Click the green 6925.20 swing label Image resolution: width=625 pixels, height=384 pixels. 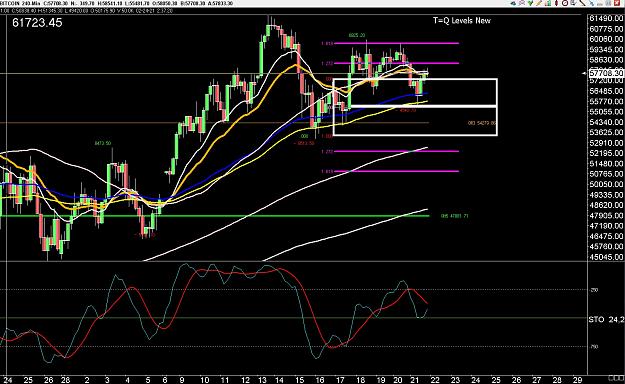click(x=357, y=35)
